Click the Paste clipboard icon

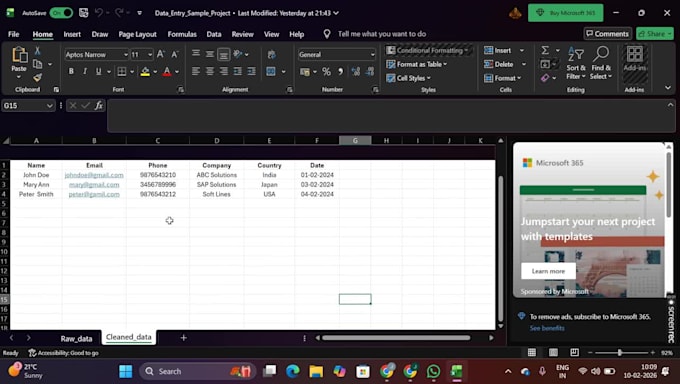[19, 55]
